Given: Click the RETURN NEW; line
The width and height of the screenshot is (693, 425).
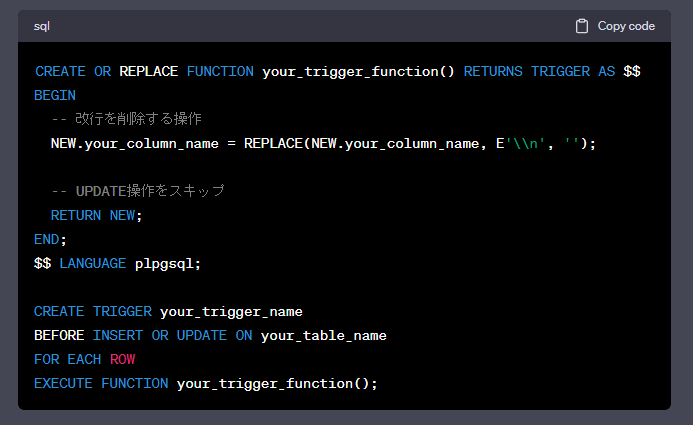Looking at the screenshot, I should [96, 216].
